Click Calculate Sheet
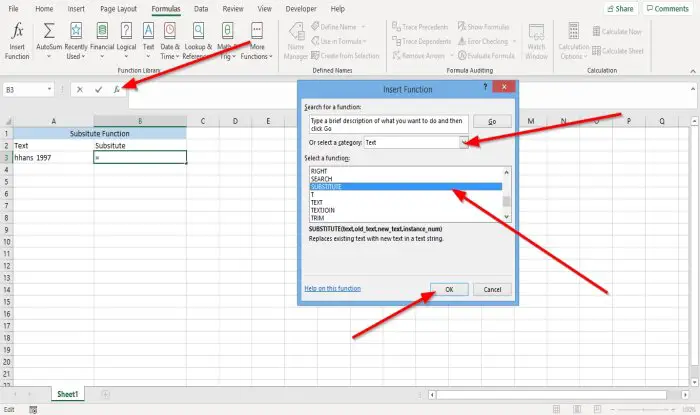Image resolution: width=700 pixels, height=415 pixels. point(618,51)
